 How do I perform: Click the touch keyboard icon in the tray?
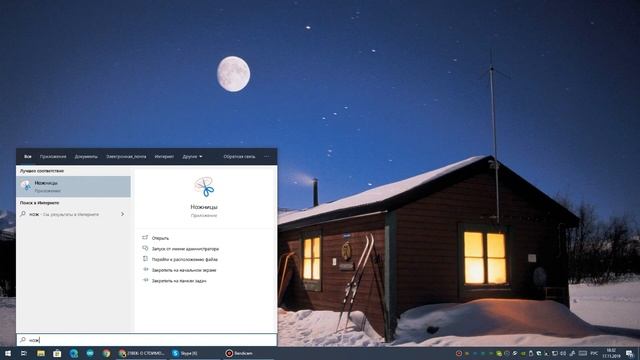click(582, 353)
